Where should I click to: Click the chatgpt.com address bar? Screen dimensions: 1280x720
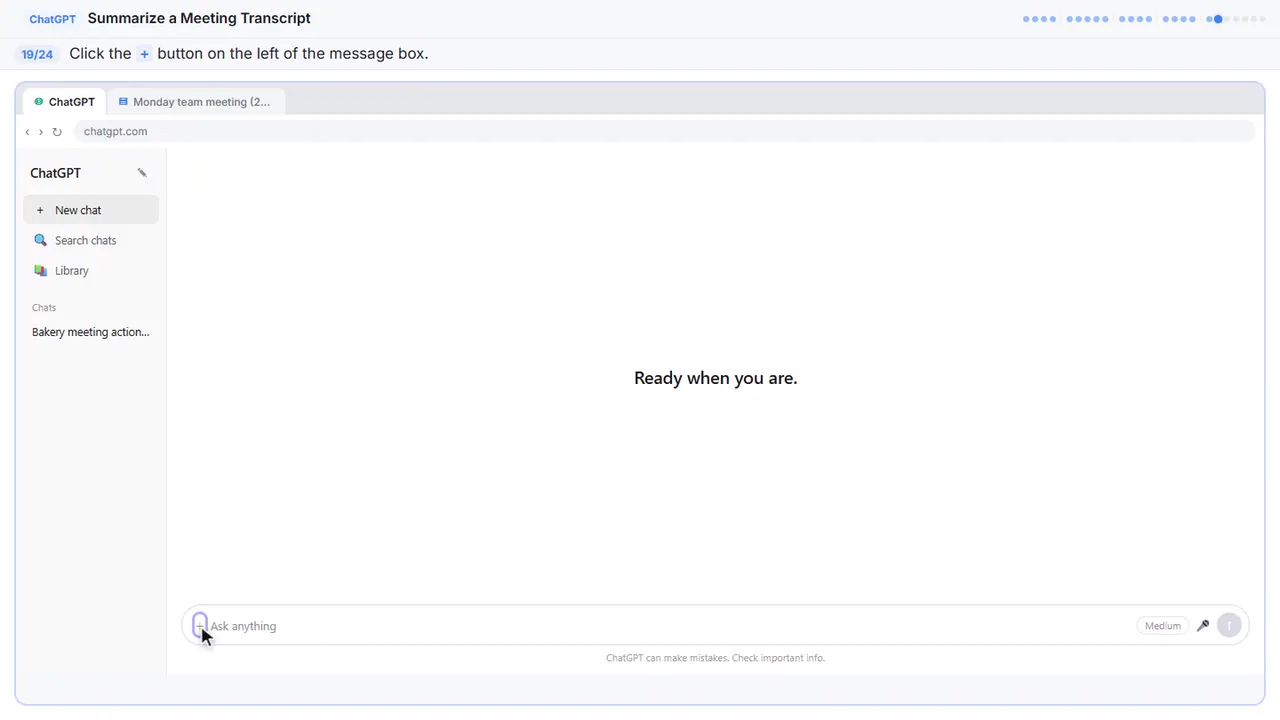[664, 132]
